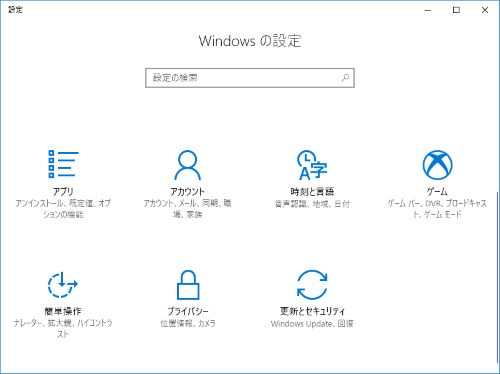This screenshot has height=374, width=500.
Task: Click the アカウント category label
Action: tap(187, 192)
